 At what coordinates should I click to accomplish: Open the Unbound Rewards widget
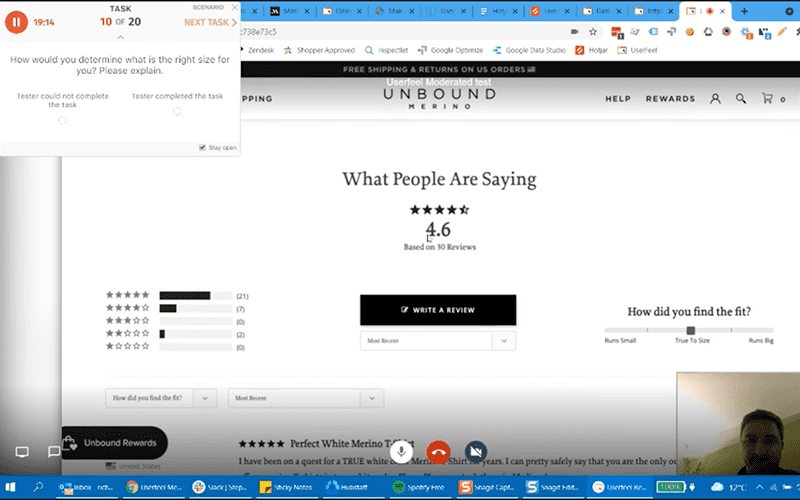pyautogui.click(x=115, y=443)
